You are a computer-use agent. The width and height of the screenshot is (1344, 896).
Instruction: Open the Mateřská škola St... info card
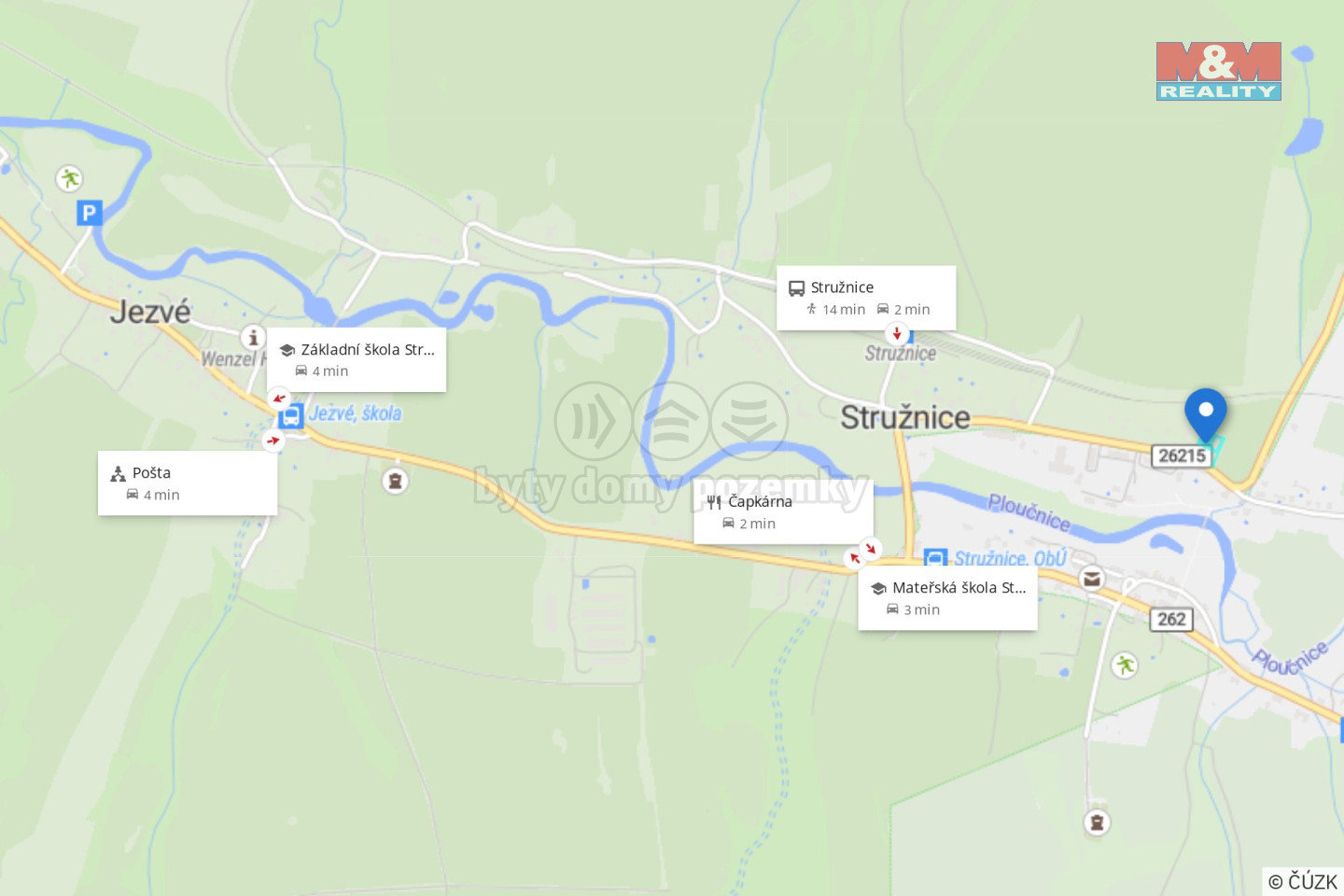(947, 598)
